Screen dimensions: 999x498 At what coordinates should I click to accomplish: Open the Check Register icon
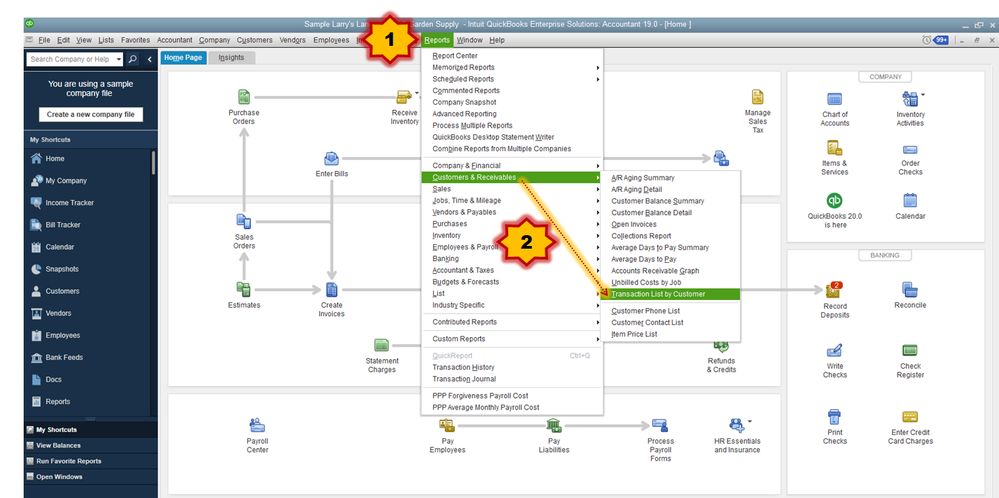[x=910, y=351]
